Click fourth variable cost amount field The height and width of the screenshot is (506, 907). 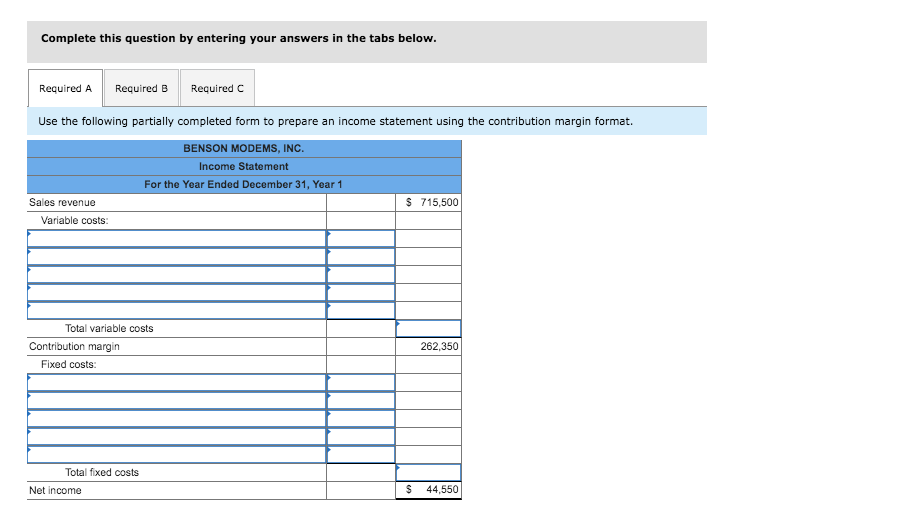tap(361, 292)
